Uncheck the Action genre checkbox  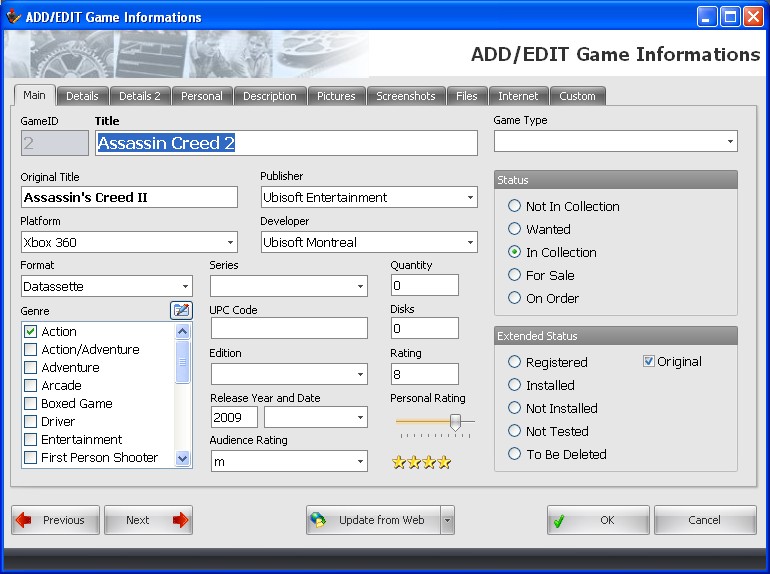[x=30, y=331]
